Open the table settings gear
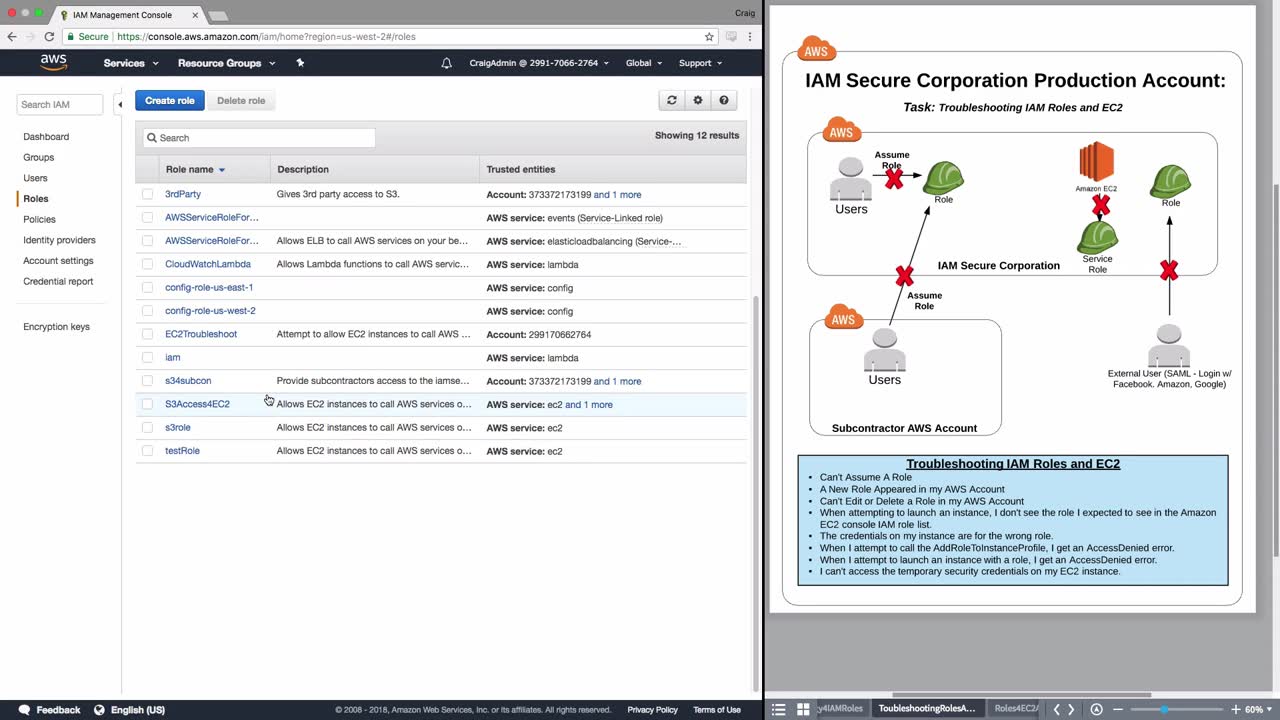1280x720 pixels. coord(698,100)
